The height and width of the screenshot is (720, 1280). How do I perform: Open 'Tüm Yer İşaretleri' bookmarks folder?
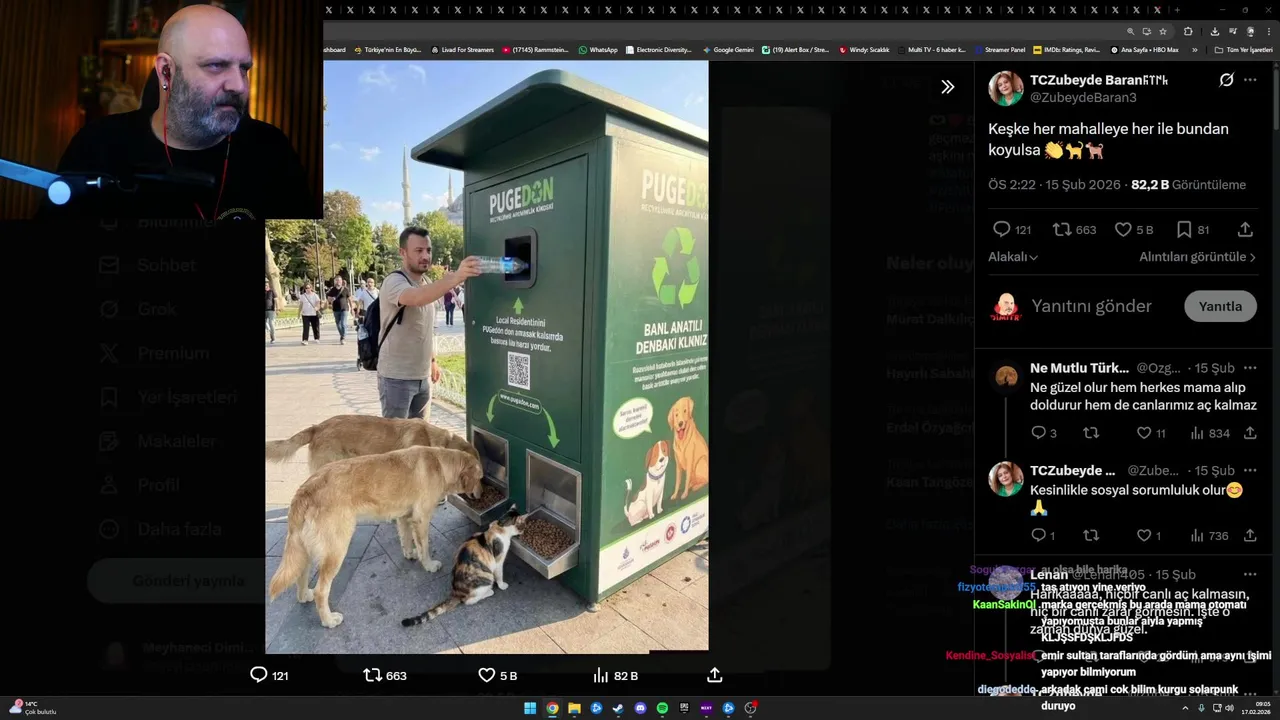[1243, 50]
